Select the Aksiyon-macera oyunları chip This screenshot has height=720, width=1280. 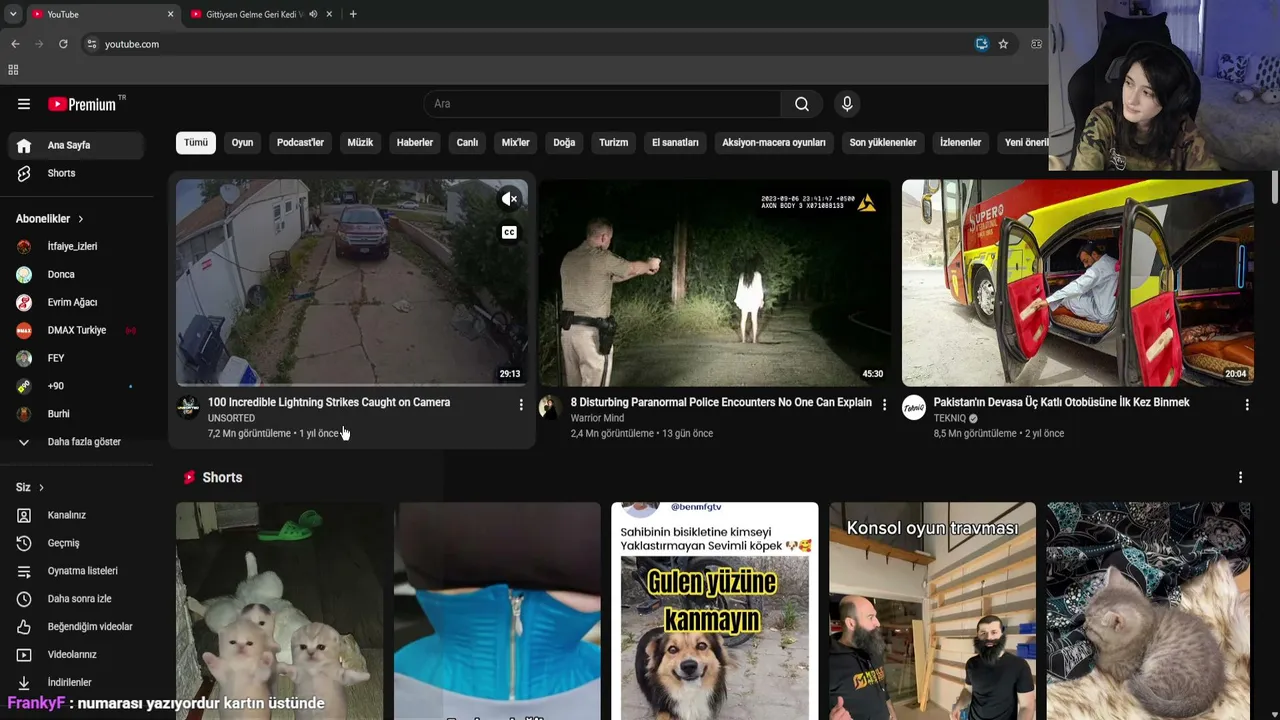(x=774, y=142)
